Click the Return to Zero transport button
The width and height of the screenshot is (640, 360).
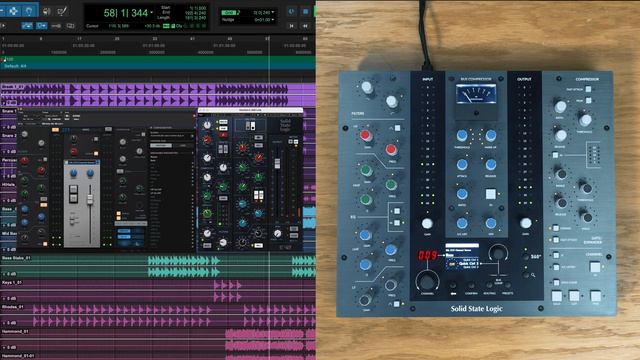tap(291, 26)
